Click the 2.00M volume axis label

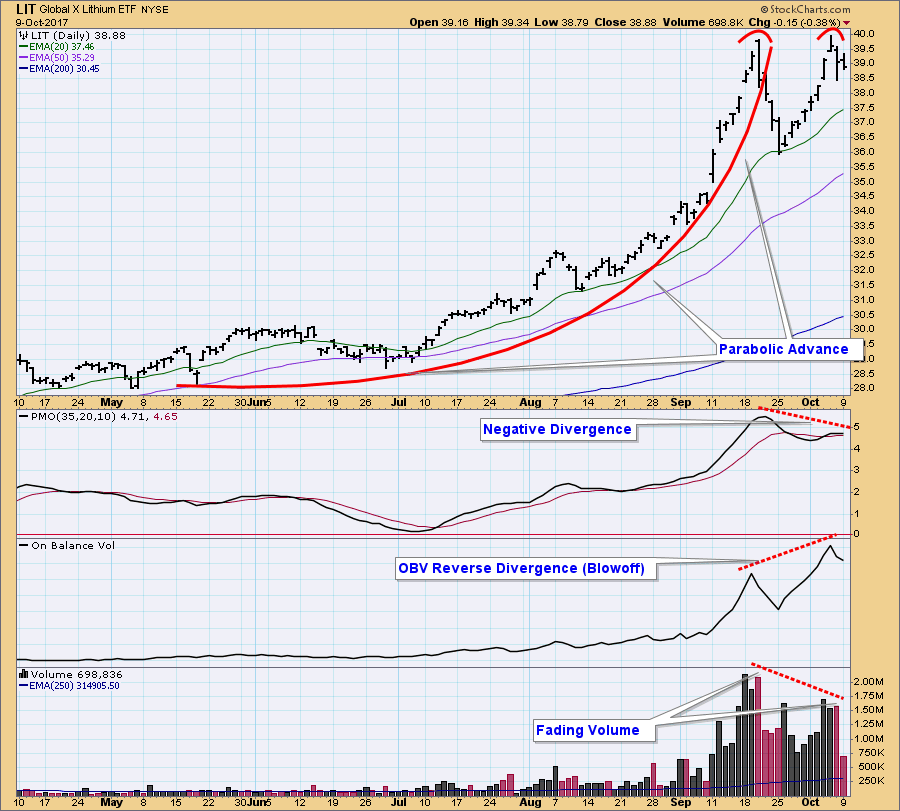tap(869, 681)
